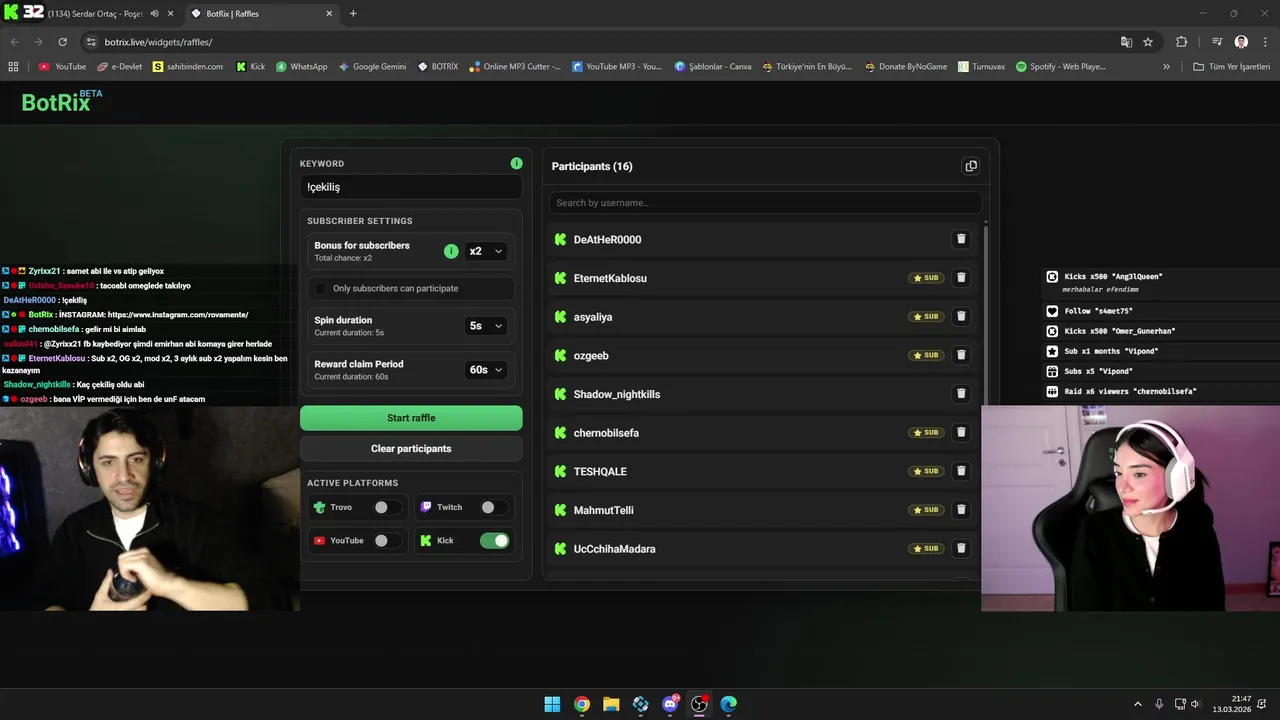Copy participants list icon
The width and height of the screenshot is (1280, 720).
pos(970,166)
